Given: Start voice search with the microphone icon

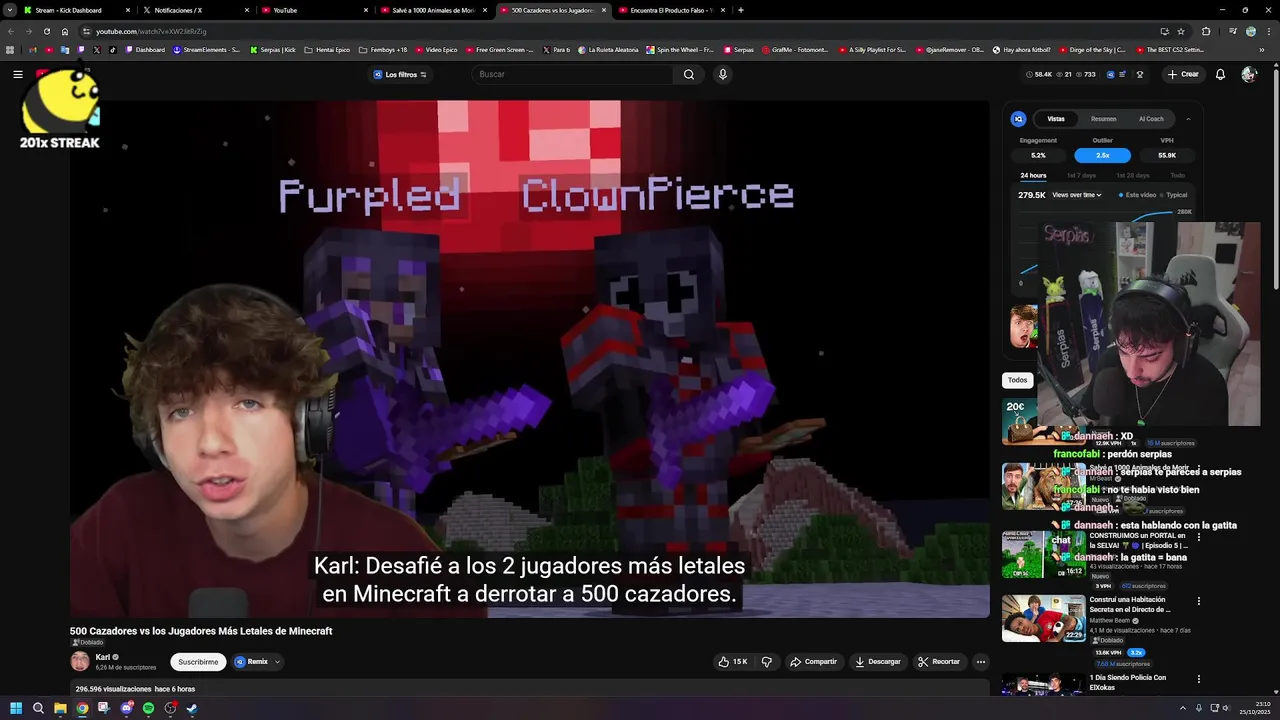Looking at the screenshot, I should click(722, 74).
